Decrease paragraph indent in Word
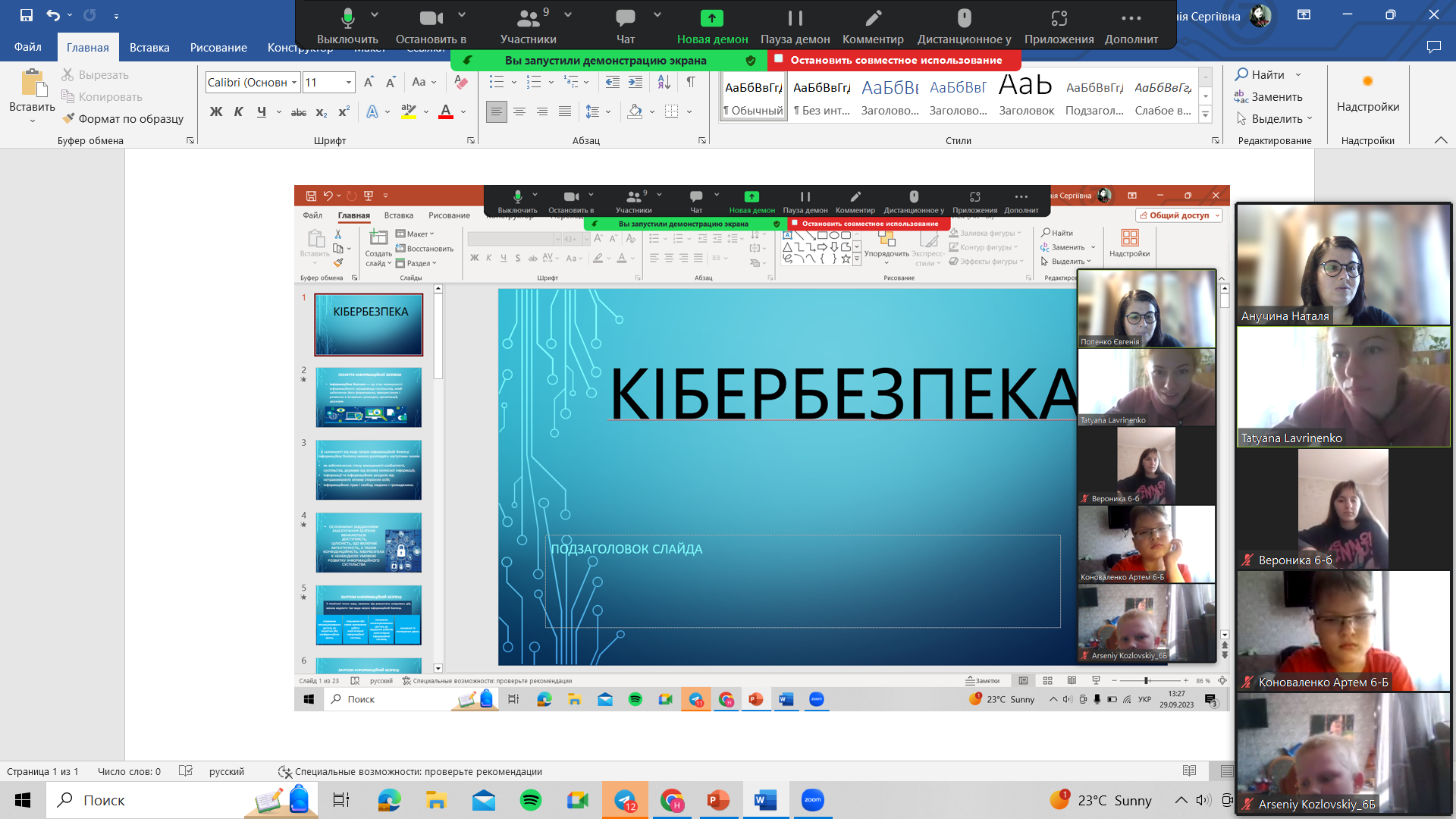The width and height of the screenshot is (1456, 819). [x=613, y=82]
